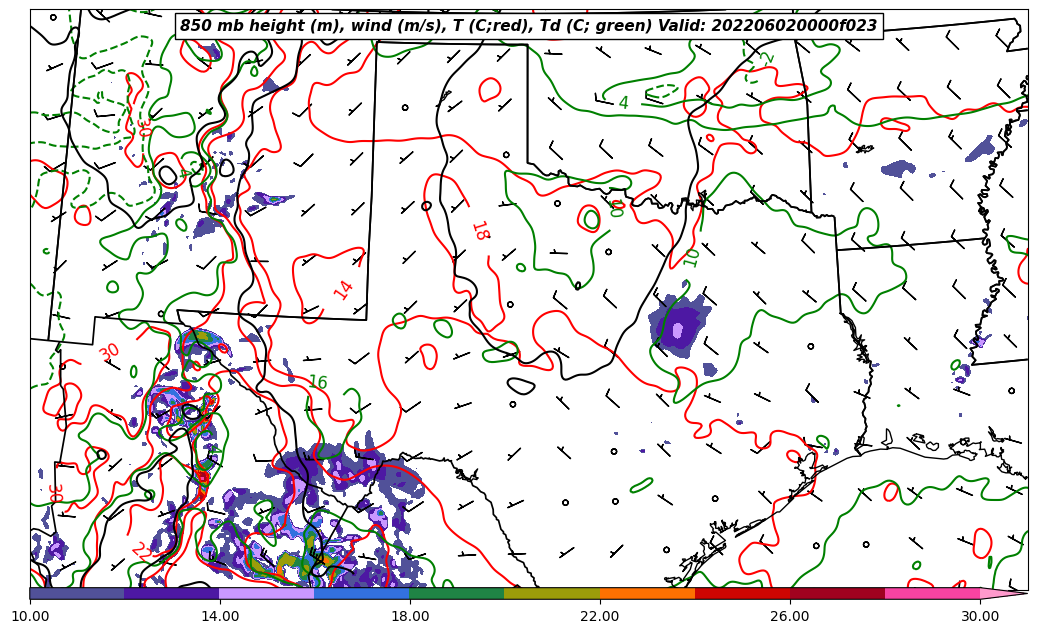Select the green 18–20 colorbar segment
This screenshot has width=1037, height=633.
pyautogui.click(x=457, y=593)
